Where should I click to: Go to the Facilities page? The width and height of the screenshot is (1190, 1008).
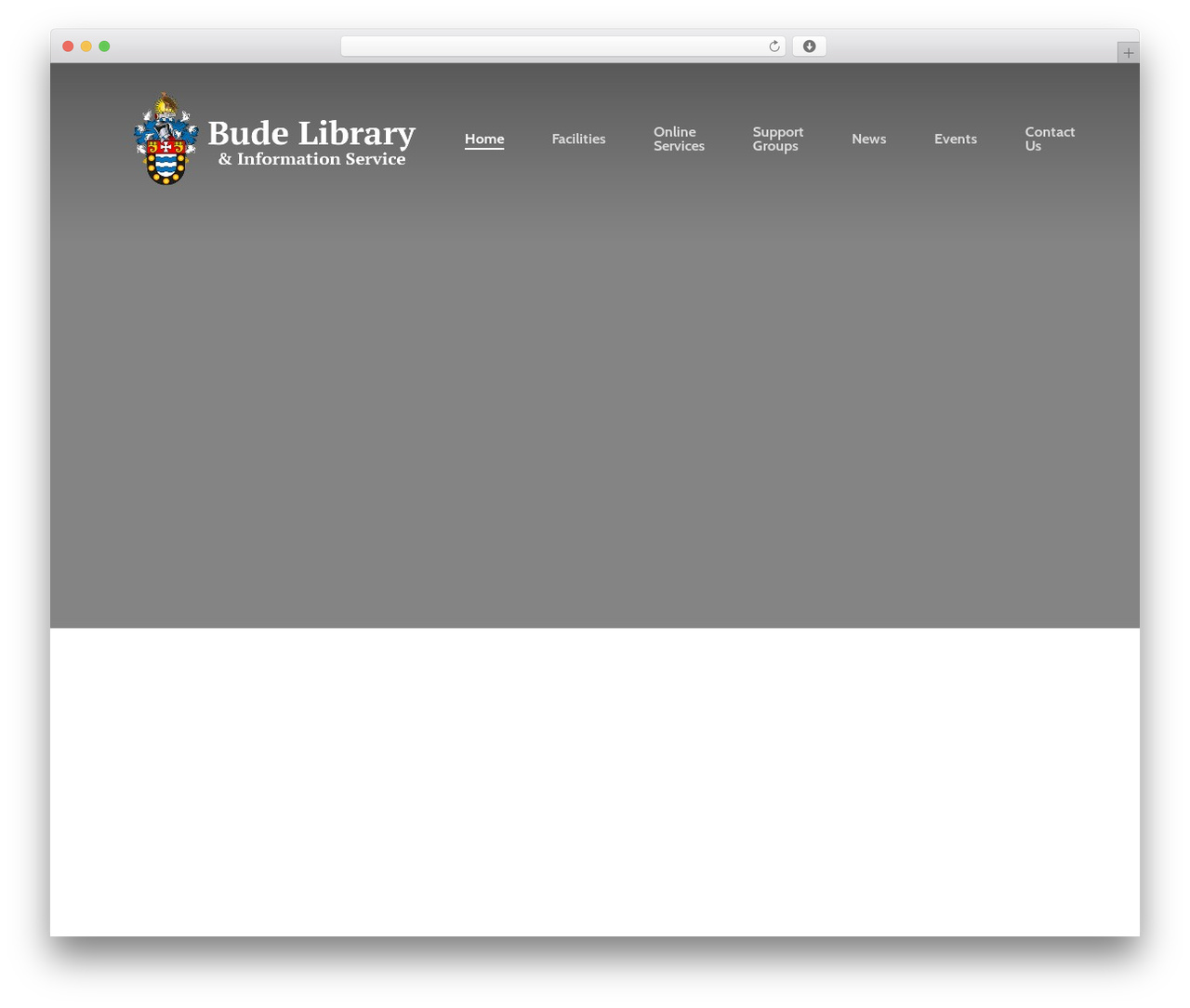(578, 139)
